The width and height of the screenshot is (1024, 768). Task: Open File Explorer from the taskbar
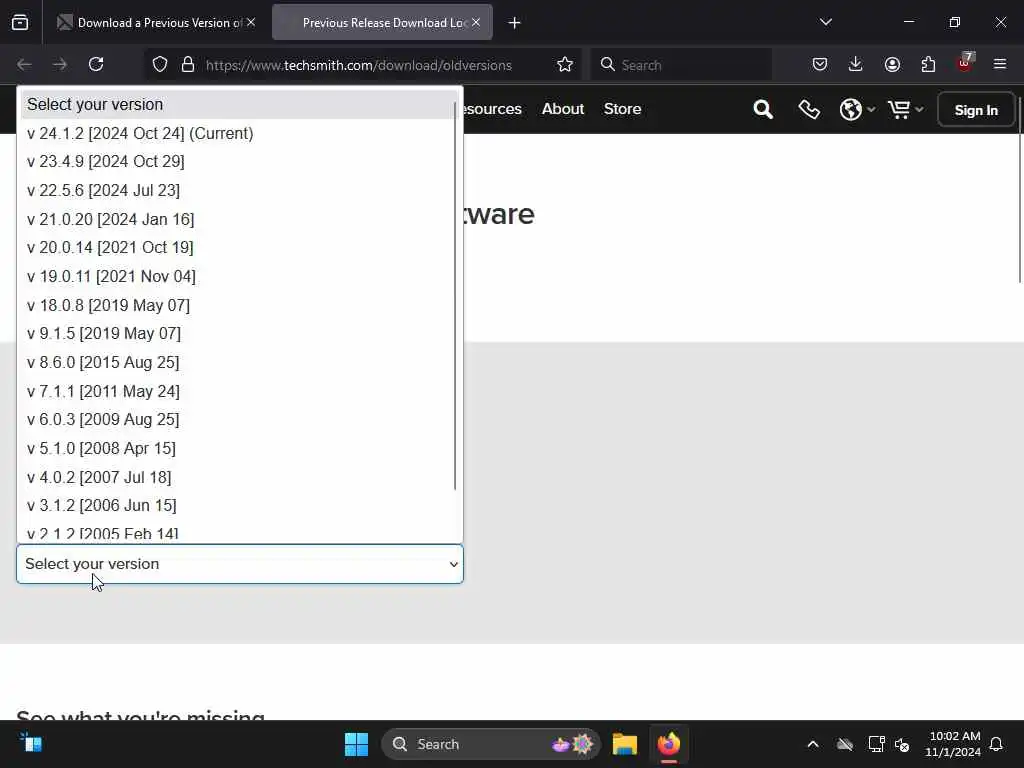pyautogui.click(x=625, y=744)
